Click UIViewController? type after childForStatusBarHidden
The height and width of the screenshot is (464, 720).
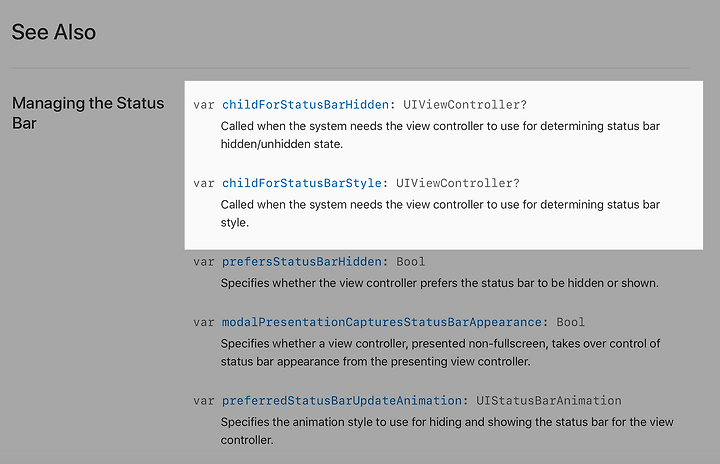click(x=465, y=105)
